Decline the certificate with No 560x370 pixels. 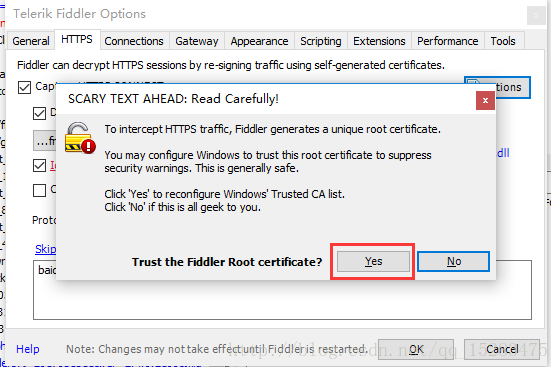coord(454,261)
